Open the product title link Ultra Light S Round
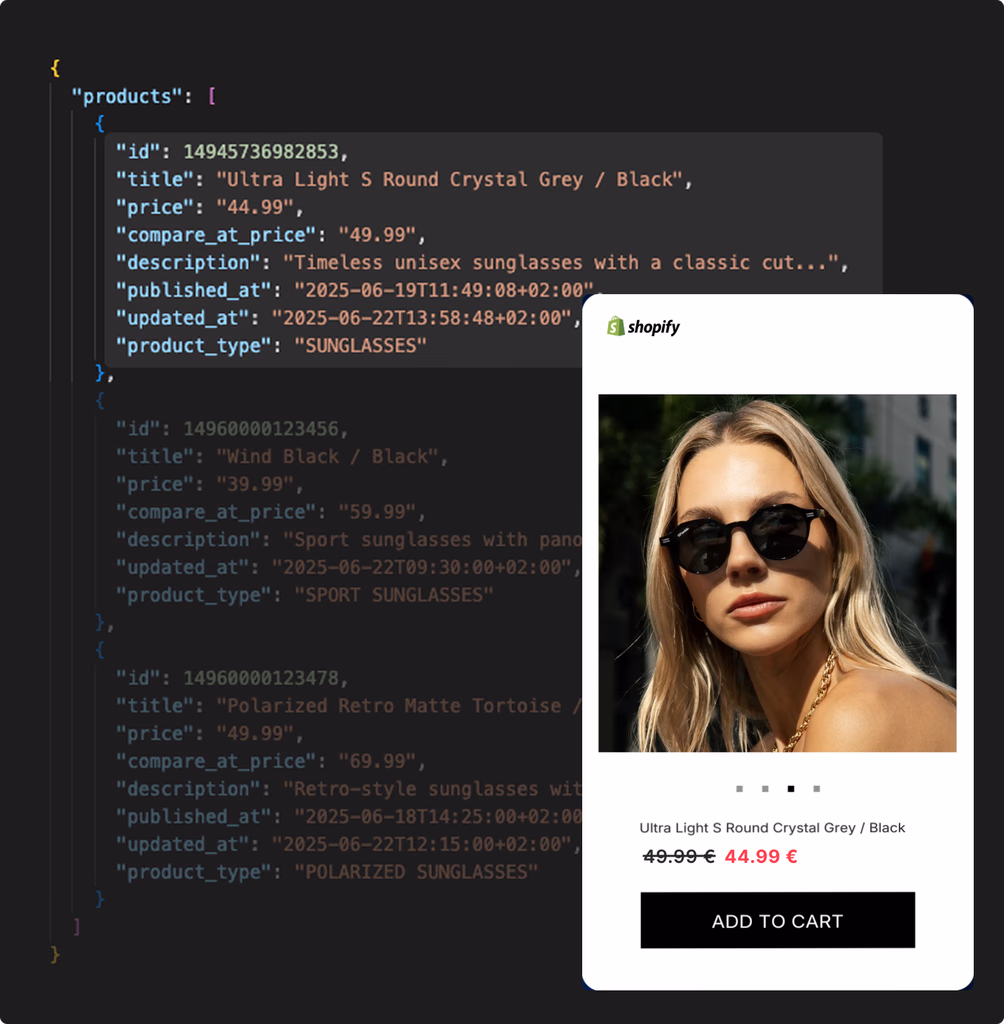The image size is (1004, 1024). point(772,827)
